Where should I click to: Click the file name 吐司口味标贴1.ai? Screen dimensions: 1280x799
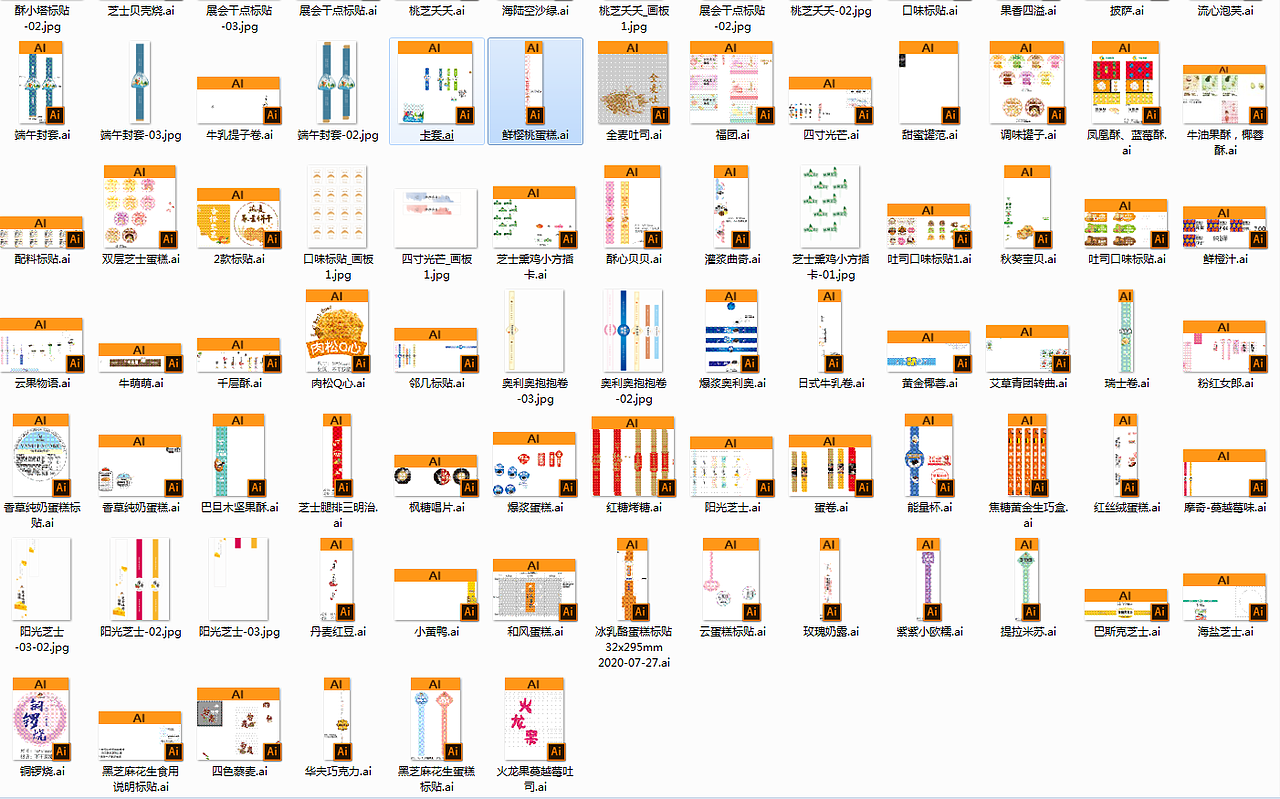pyautogui.click(x=928, y=258)
